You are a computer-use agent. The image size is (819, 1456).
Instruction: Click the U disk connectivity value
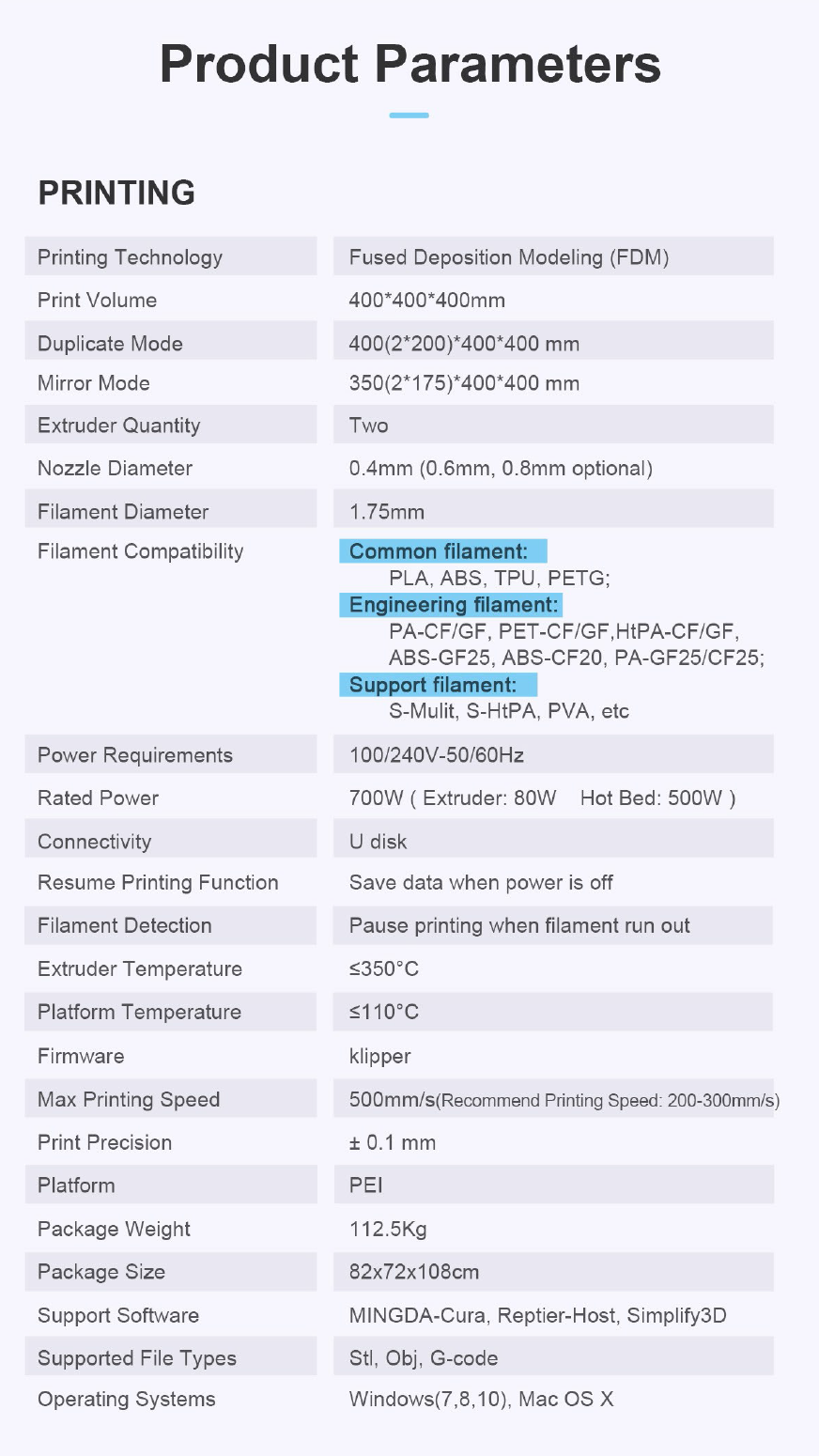pyautogui.click(x=378, y=842)
